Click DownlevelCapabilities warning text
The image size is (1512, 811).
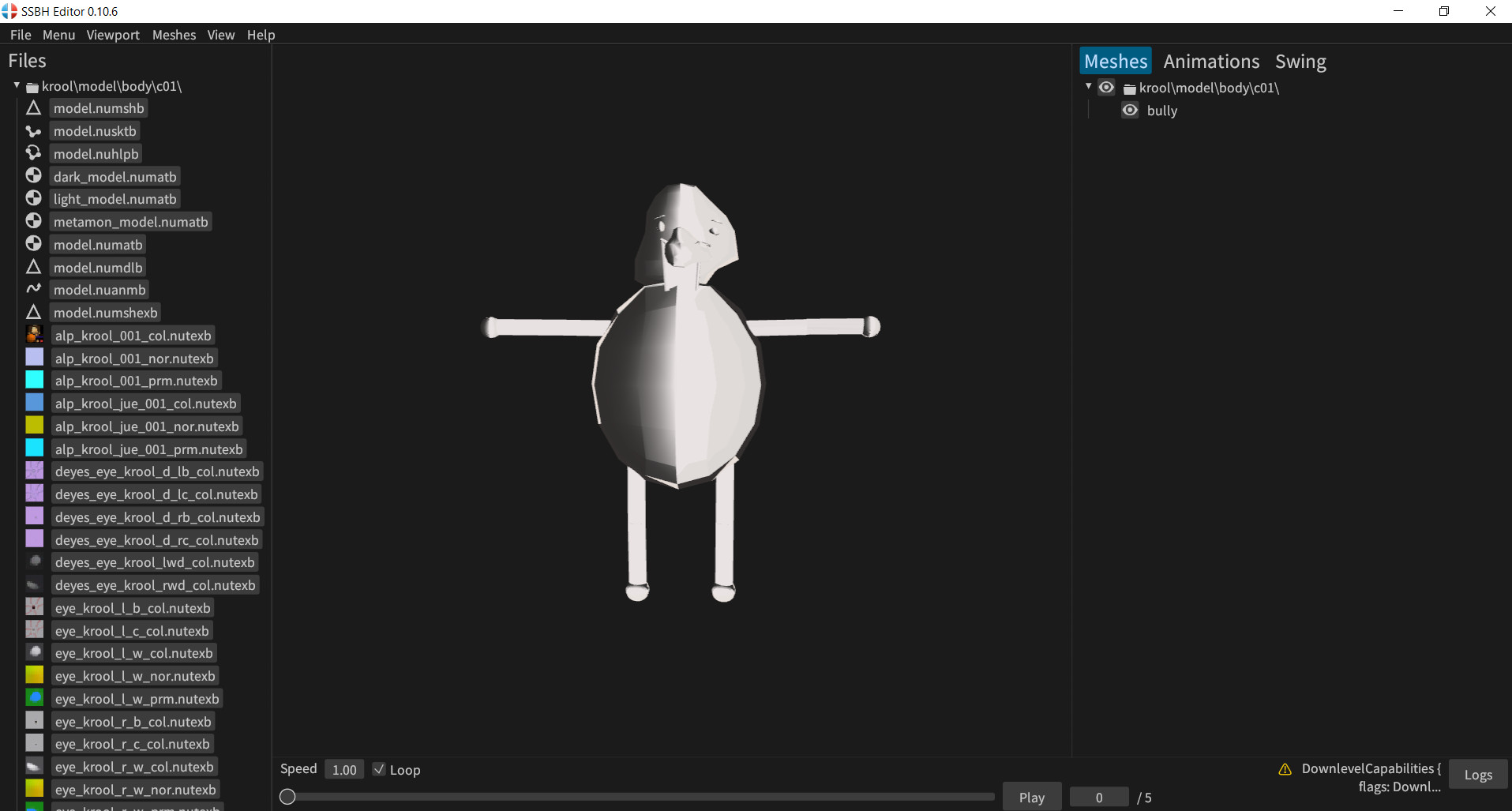coord(1371,777)
